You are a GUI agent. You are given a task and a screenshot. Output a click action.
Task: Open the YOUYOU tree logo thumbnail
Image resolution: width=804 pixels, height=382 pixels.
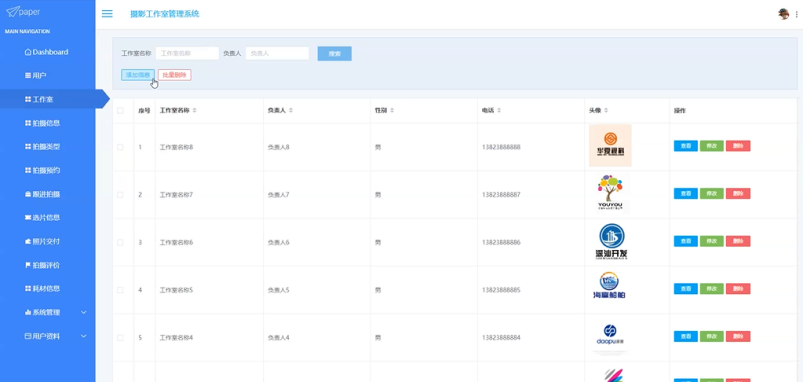[x=610, y=193]
